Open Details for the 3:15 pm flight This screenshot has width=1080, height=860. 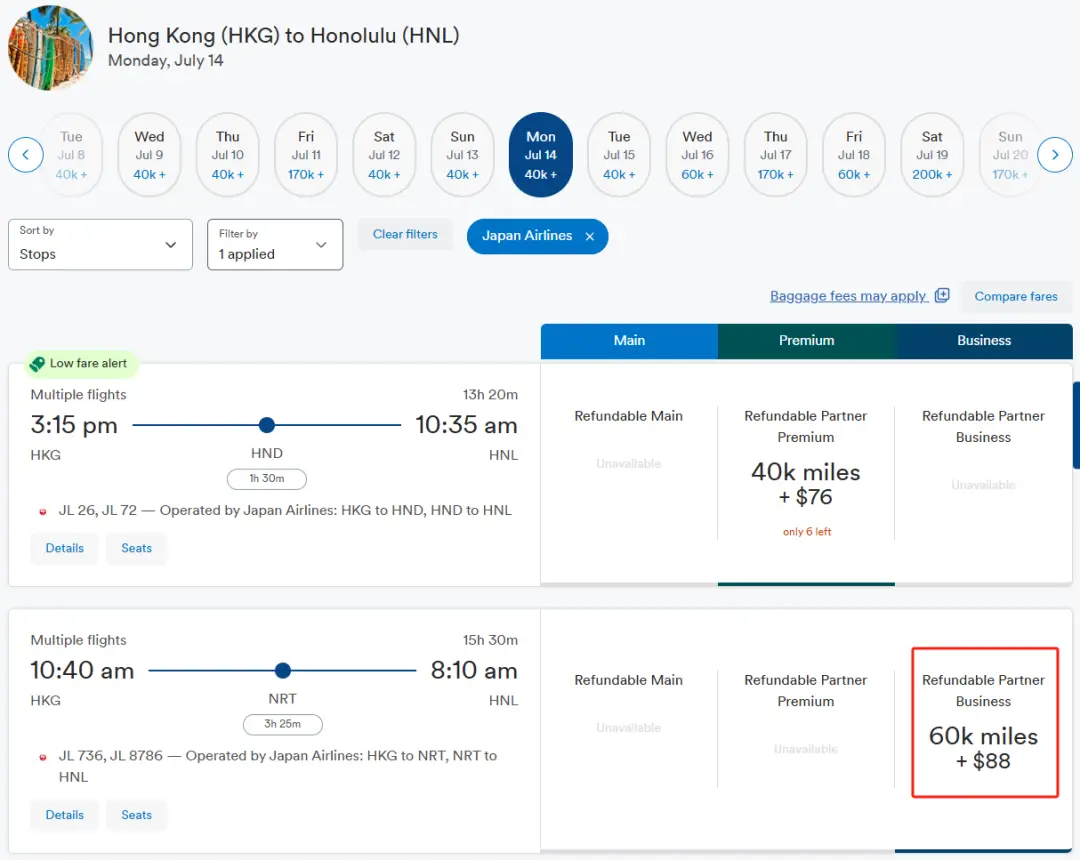click(x=64, y=548)
